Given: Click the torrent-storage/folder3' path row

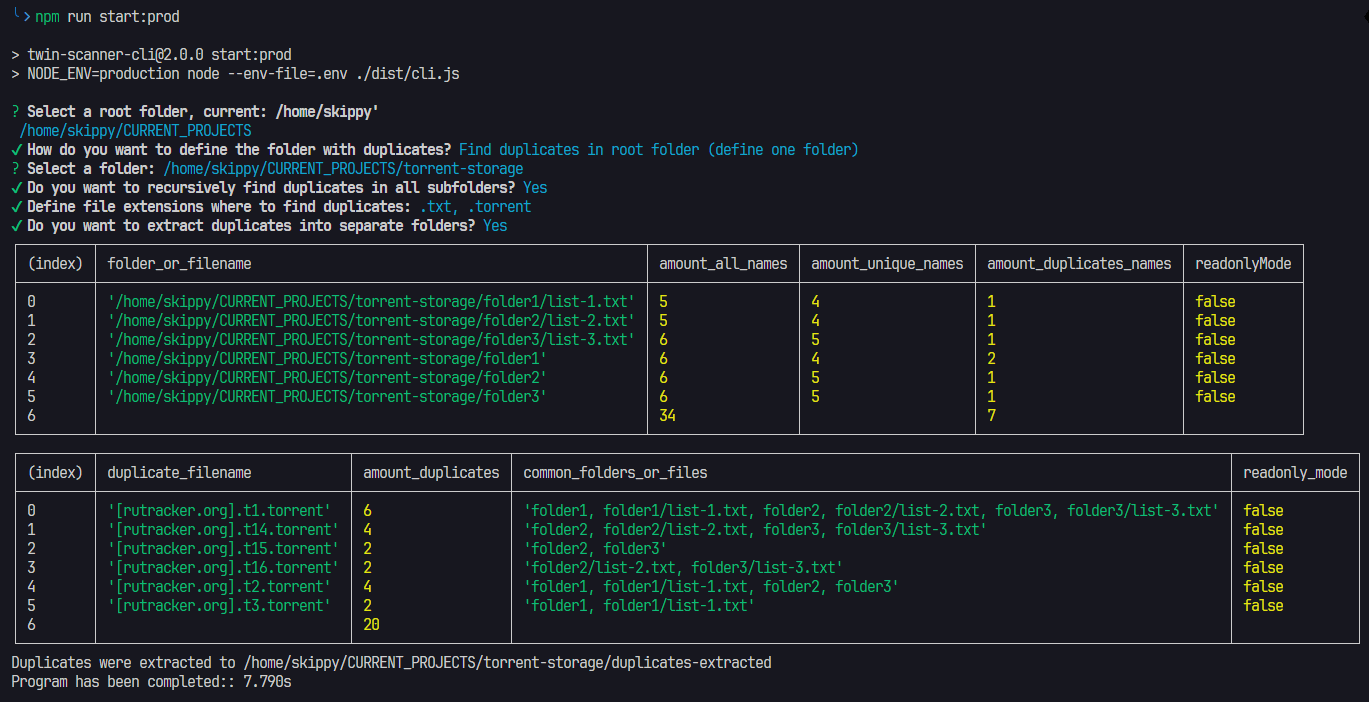Looking at the screenshot, I should click(327, 397).
